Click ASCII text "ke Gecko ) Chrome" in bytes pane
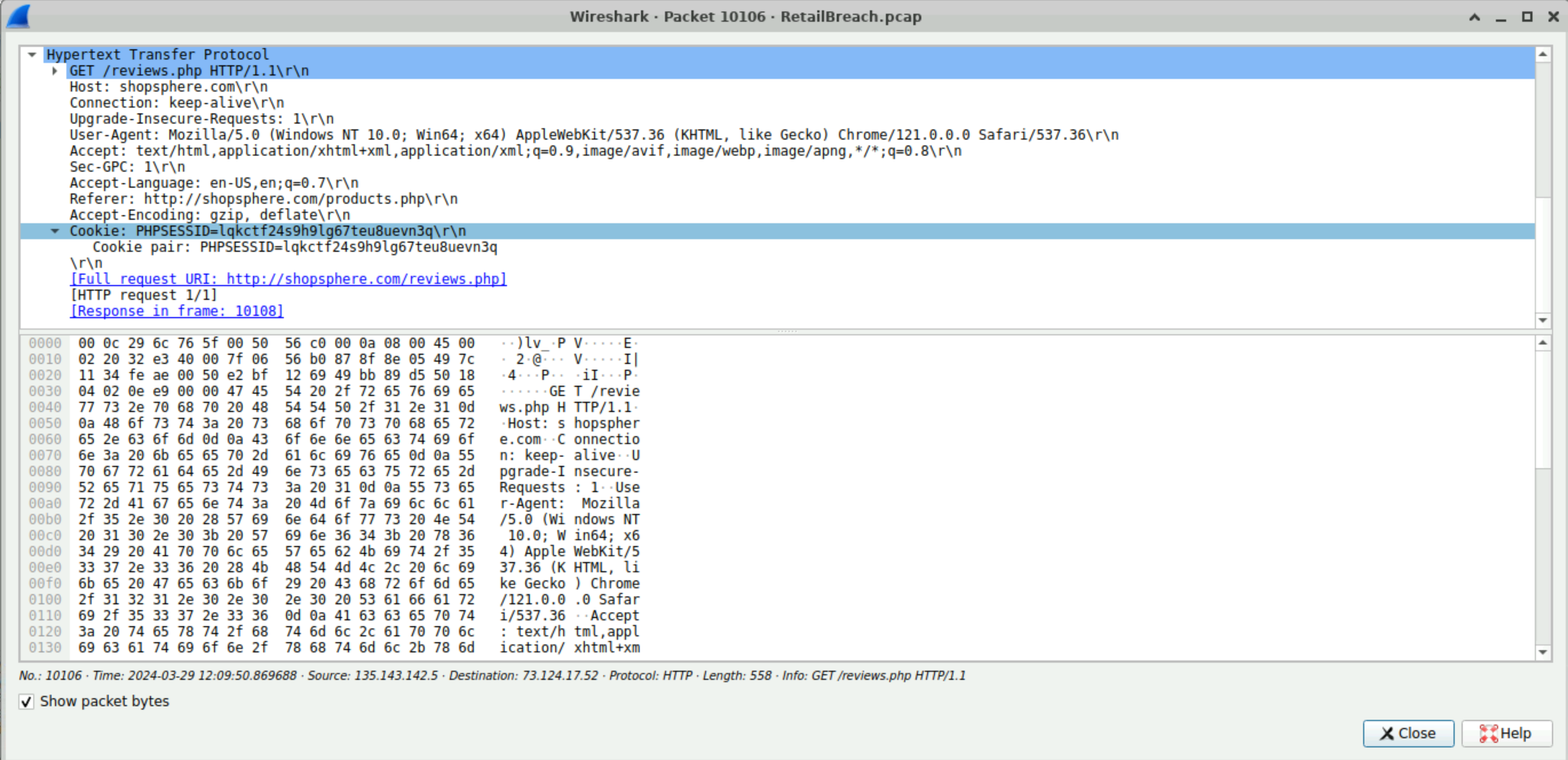Viewport: 1568px width, 760px height. 570,584
